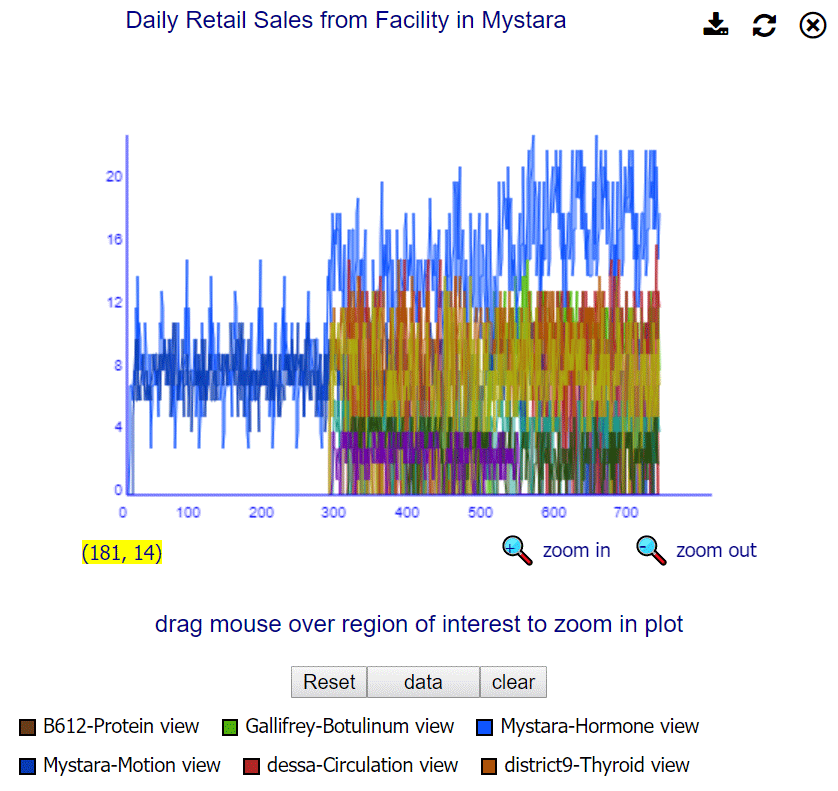Click the 'zoom out' text link
838x791 pixels.
(x=716, y=550)
